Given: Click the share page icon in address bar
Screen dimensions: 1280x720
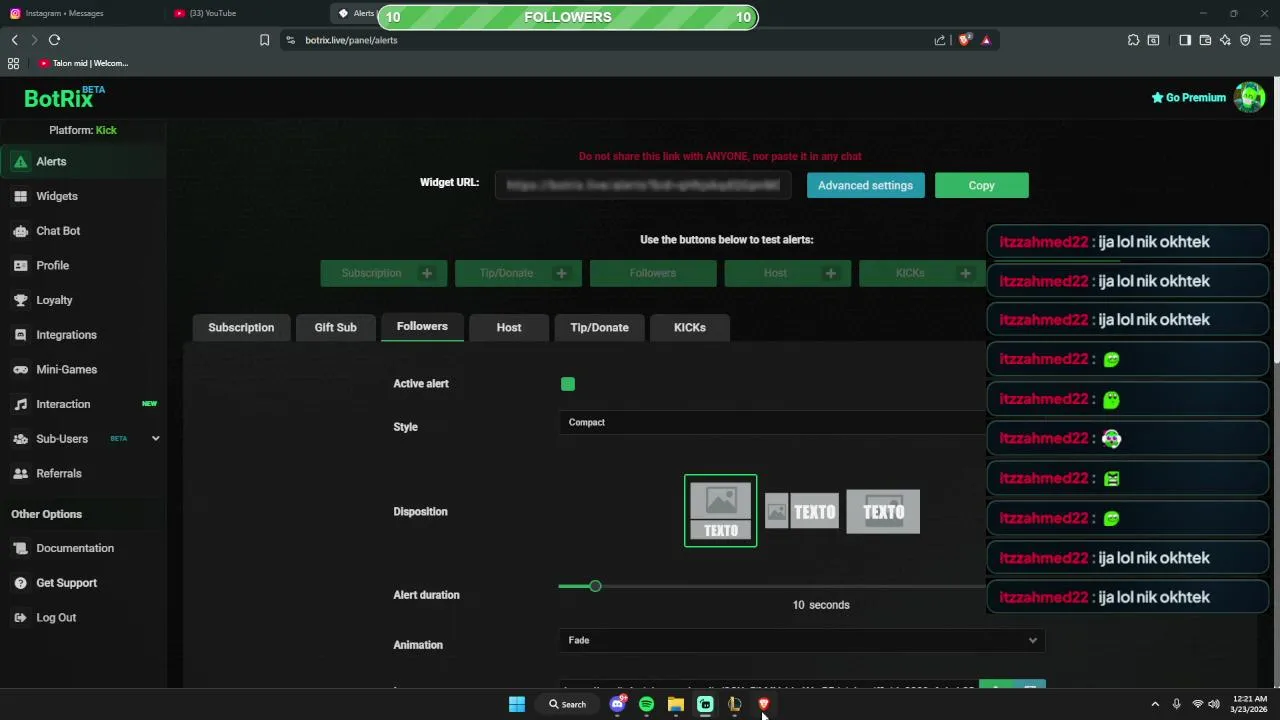Looking at the screenshot, I should coord(940,40).
